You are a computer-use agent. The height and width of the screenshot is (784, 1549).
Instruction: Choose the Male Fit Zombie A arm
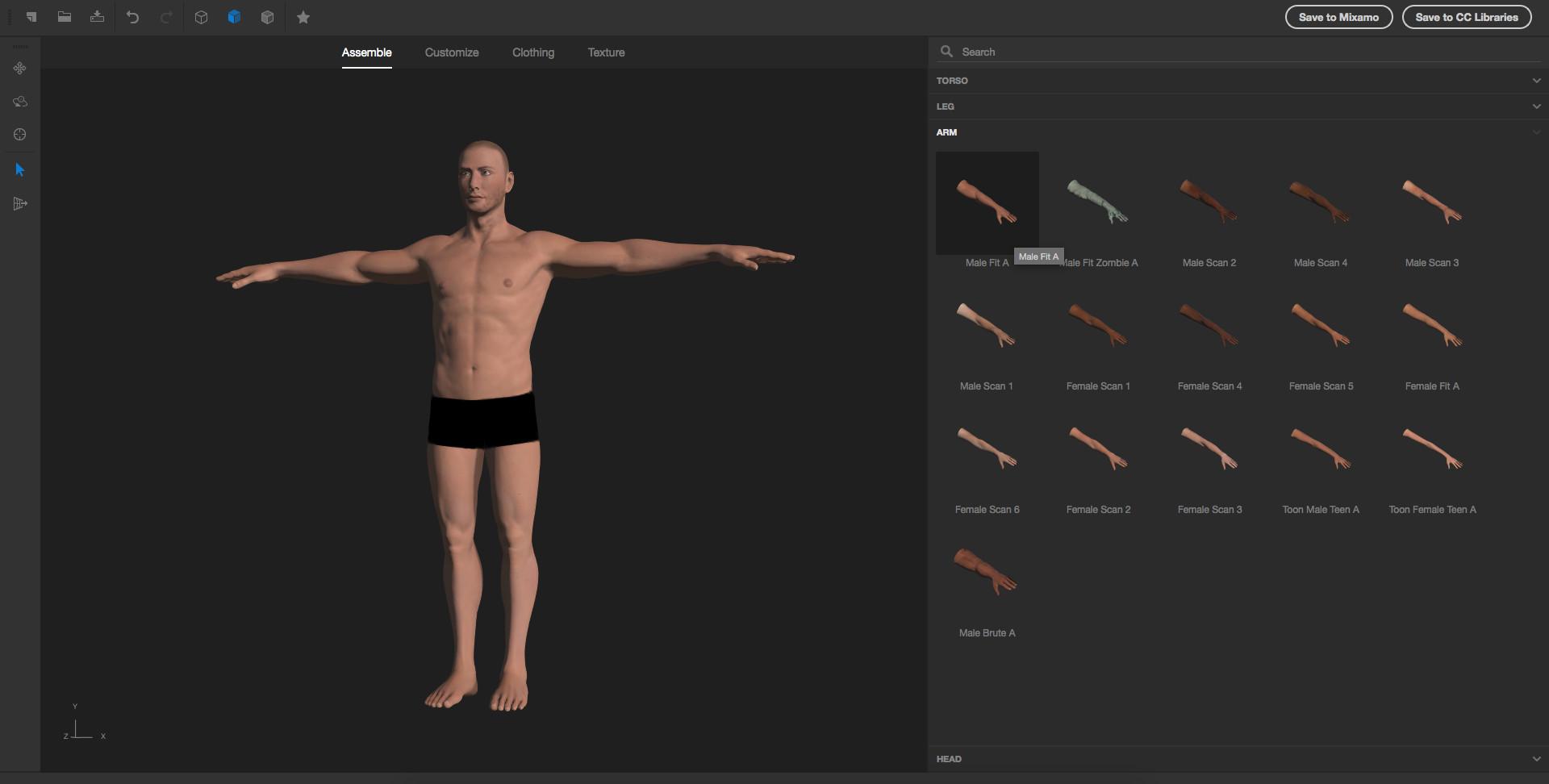(x=1098, y=203)
